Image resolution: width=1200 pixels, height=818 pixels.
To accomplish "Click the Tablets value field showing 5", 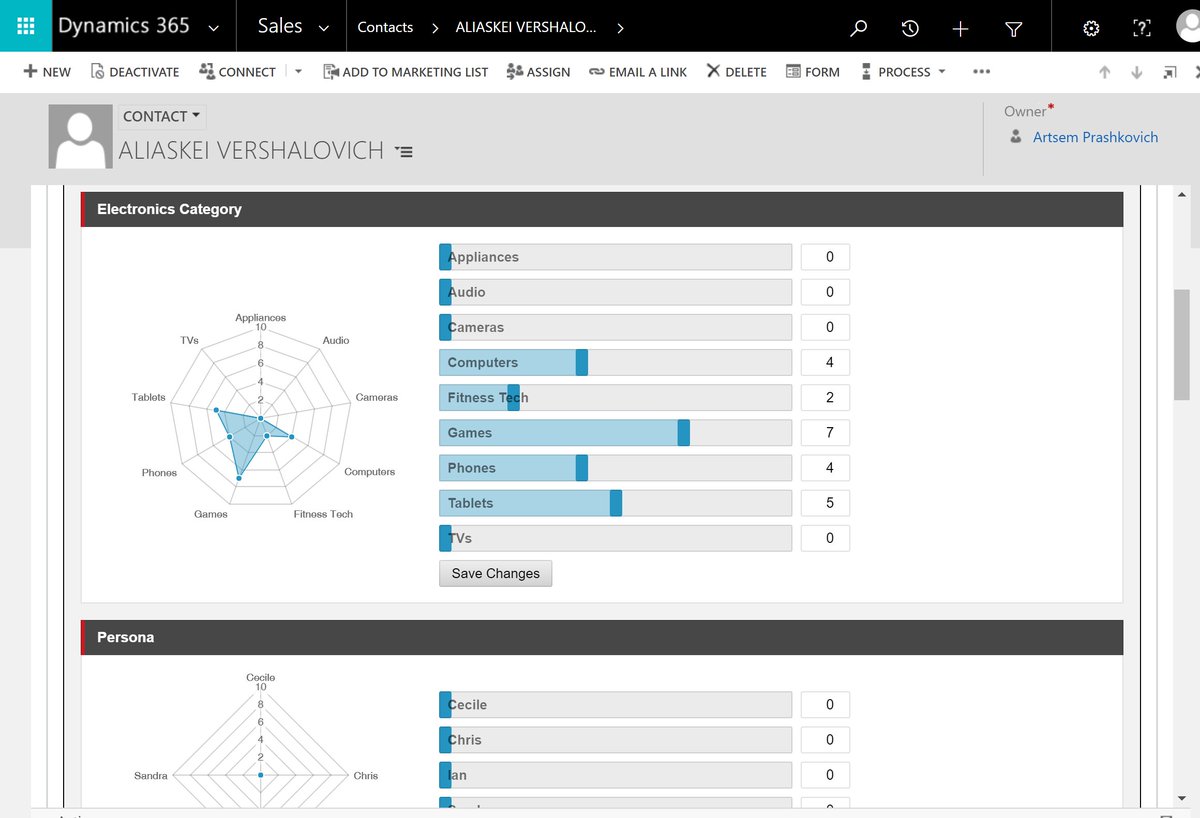I will coord(825,502).
